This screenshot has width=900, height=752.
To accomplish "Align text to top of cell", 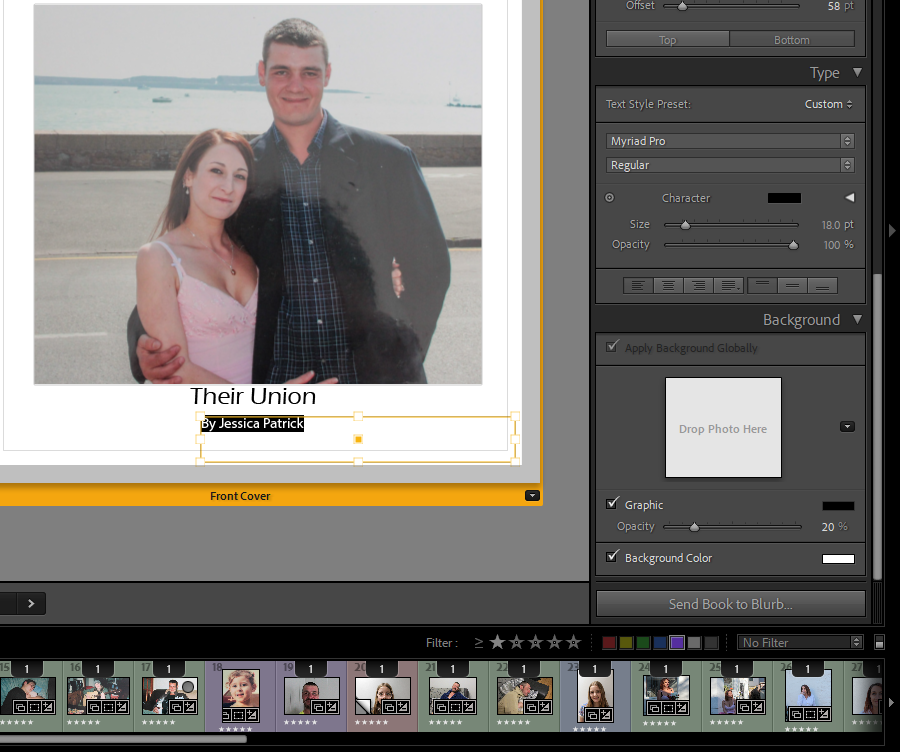I will pos(762,286).
